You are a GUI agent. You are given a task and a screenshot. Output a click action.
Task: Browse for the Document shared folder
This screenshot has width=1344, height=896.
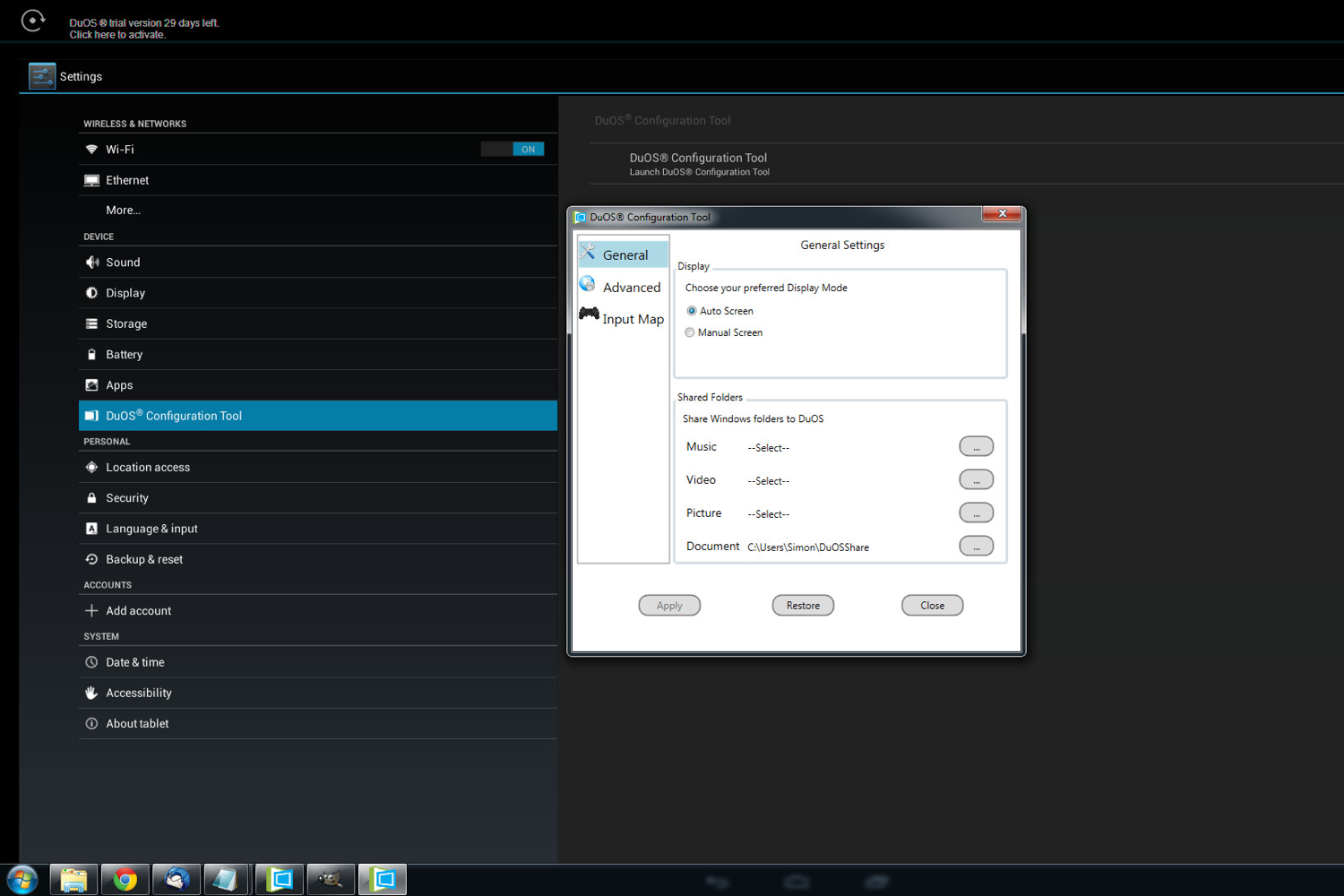point(976,546)
